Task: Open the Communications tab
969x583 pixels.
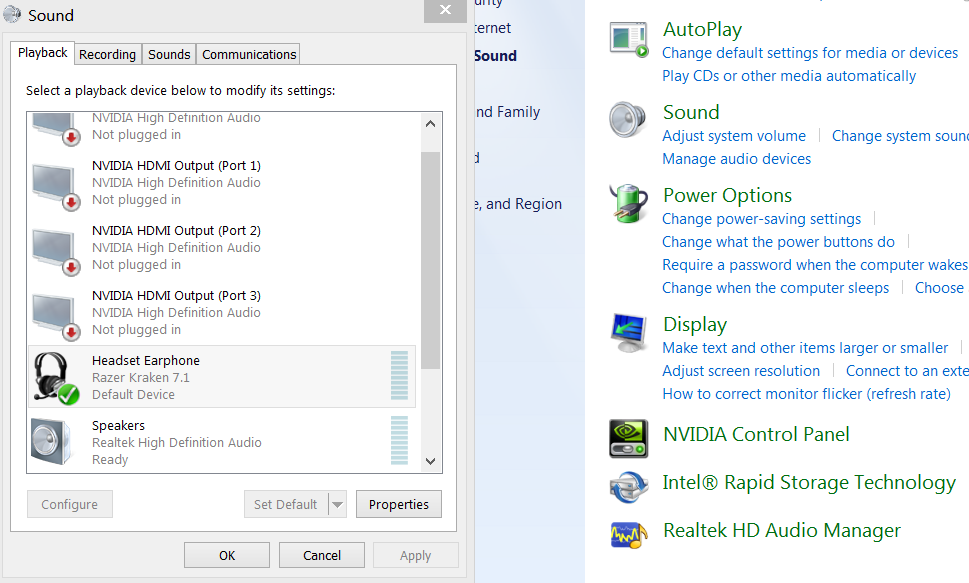Action: click(x=249, y=54)
